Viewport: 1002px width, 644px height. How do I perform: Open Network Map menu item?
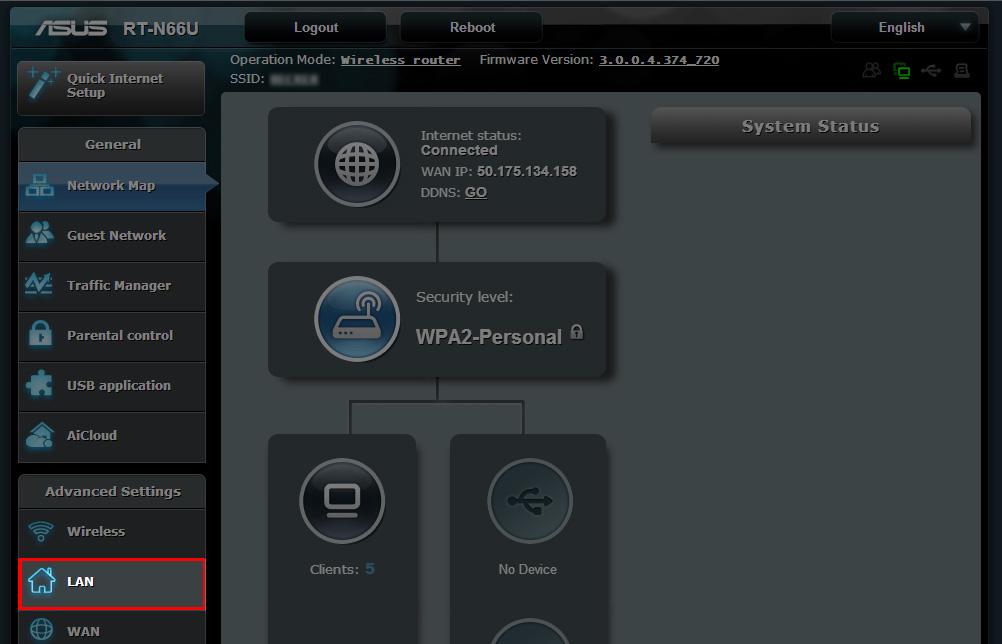click(x=112, y=186)
